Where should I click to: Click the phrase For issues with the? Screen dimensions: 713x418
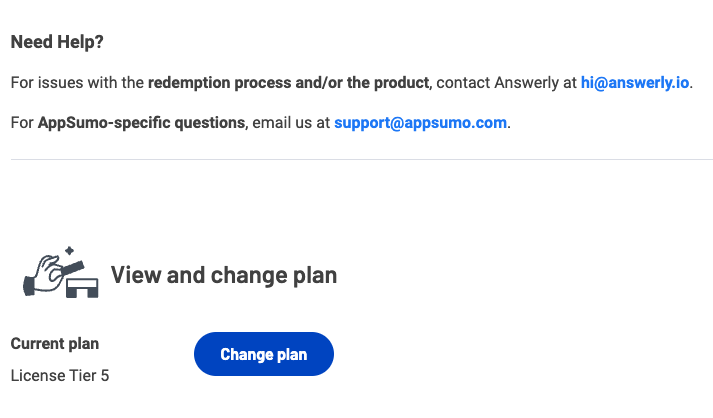click(x=77, y=83)
